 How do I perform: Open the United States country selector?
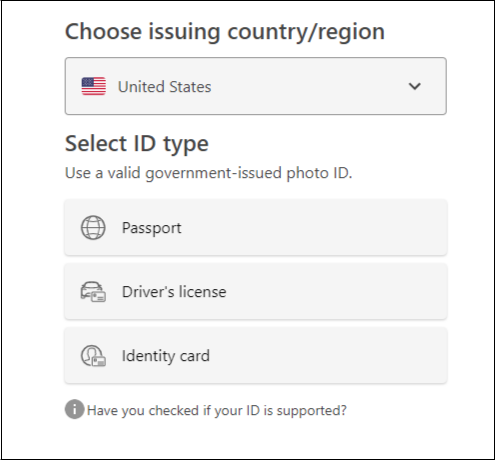pyautogui.click(x=256, y=86)
